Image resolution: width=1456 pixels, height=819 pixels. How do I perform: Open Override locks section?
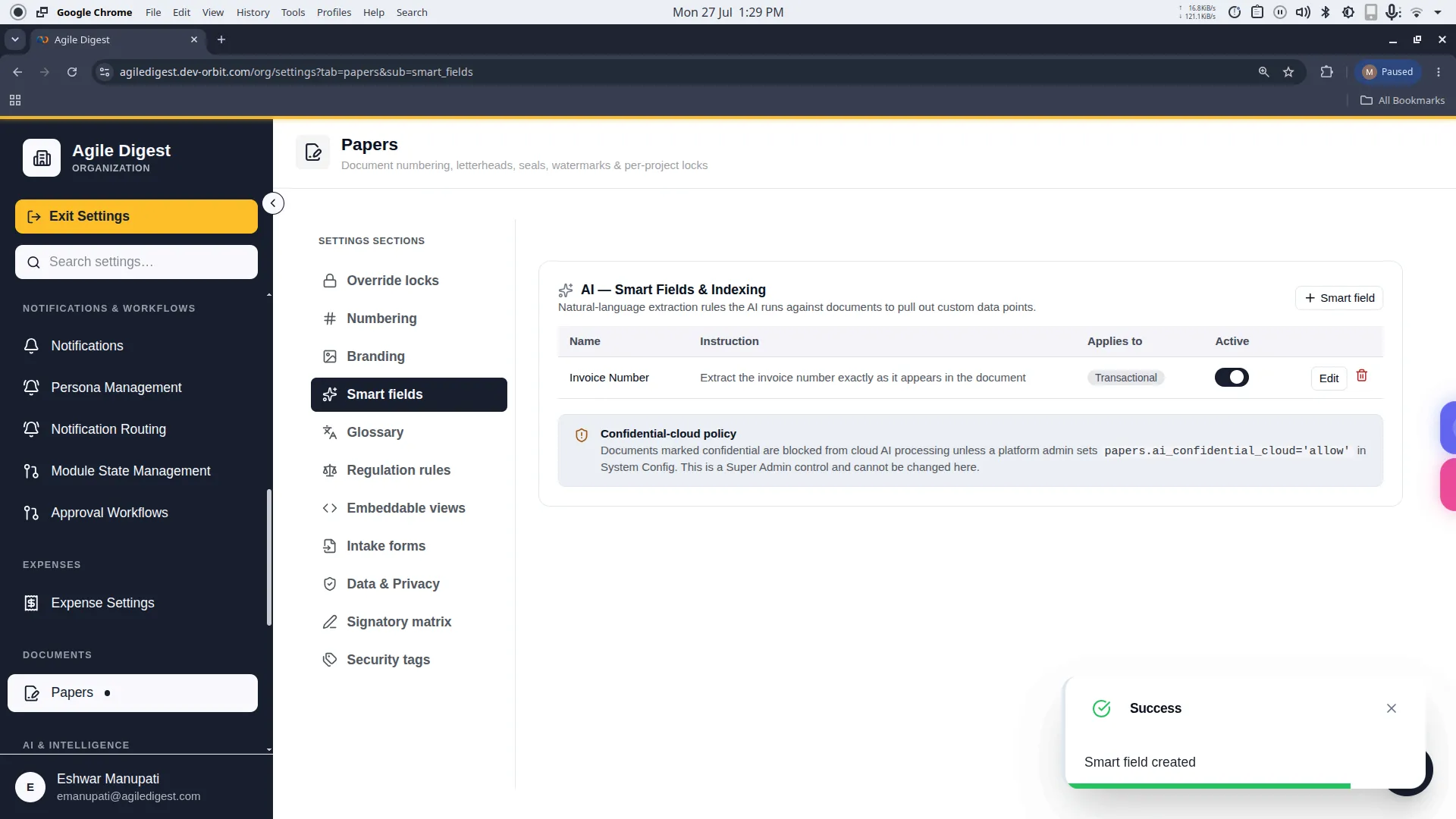[409, 281]
